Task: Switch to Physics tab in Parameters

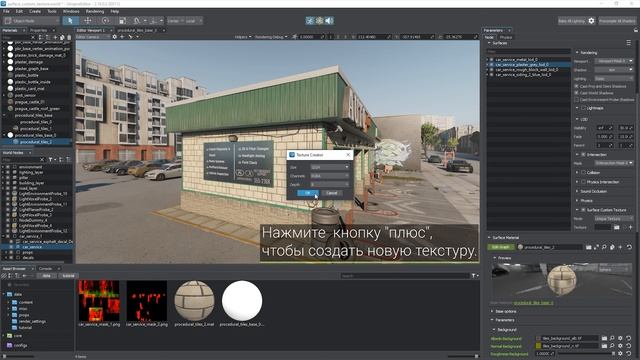Action: coord(506,37)
